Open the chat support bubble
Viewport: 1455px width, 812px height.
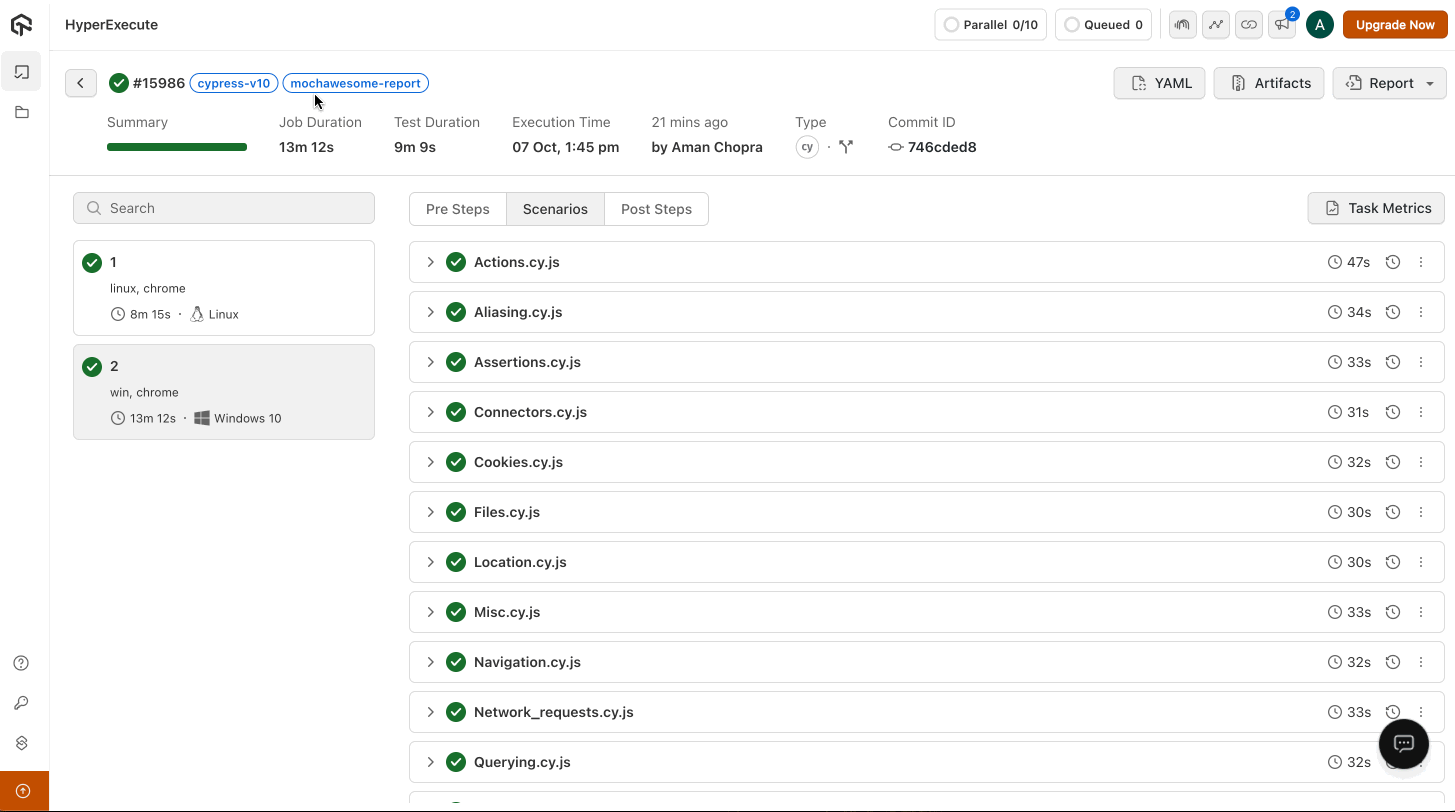pos(1403,743)
